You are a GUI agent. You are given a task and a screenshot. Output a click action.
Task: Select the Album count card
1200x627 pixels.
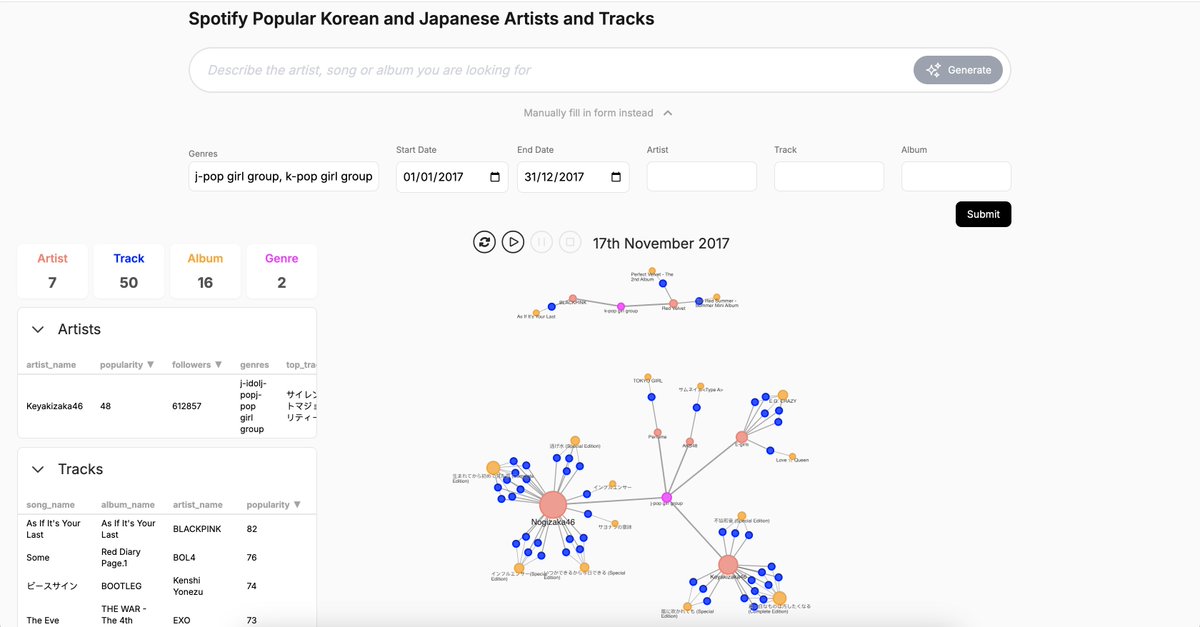(x=205, y=271)
